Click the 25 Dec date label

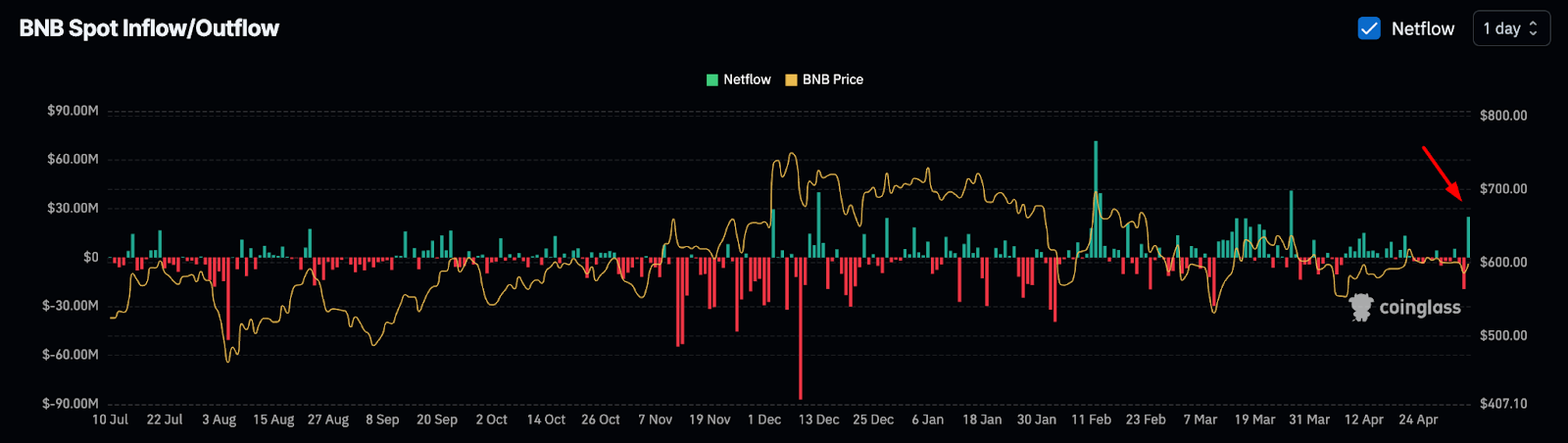pyautogui.click(x=873, y=419)
